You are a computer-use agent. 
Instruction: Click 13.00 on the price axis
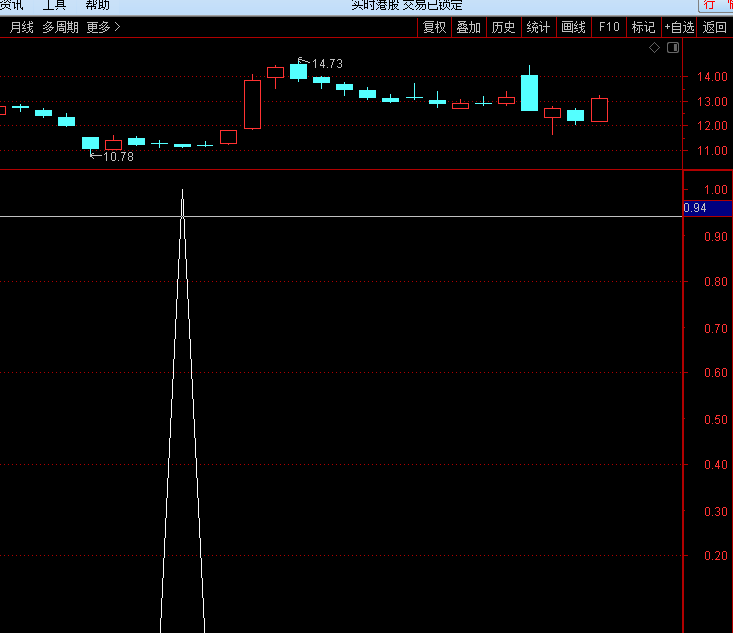[712, 101]
